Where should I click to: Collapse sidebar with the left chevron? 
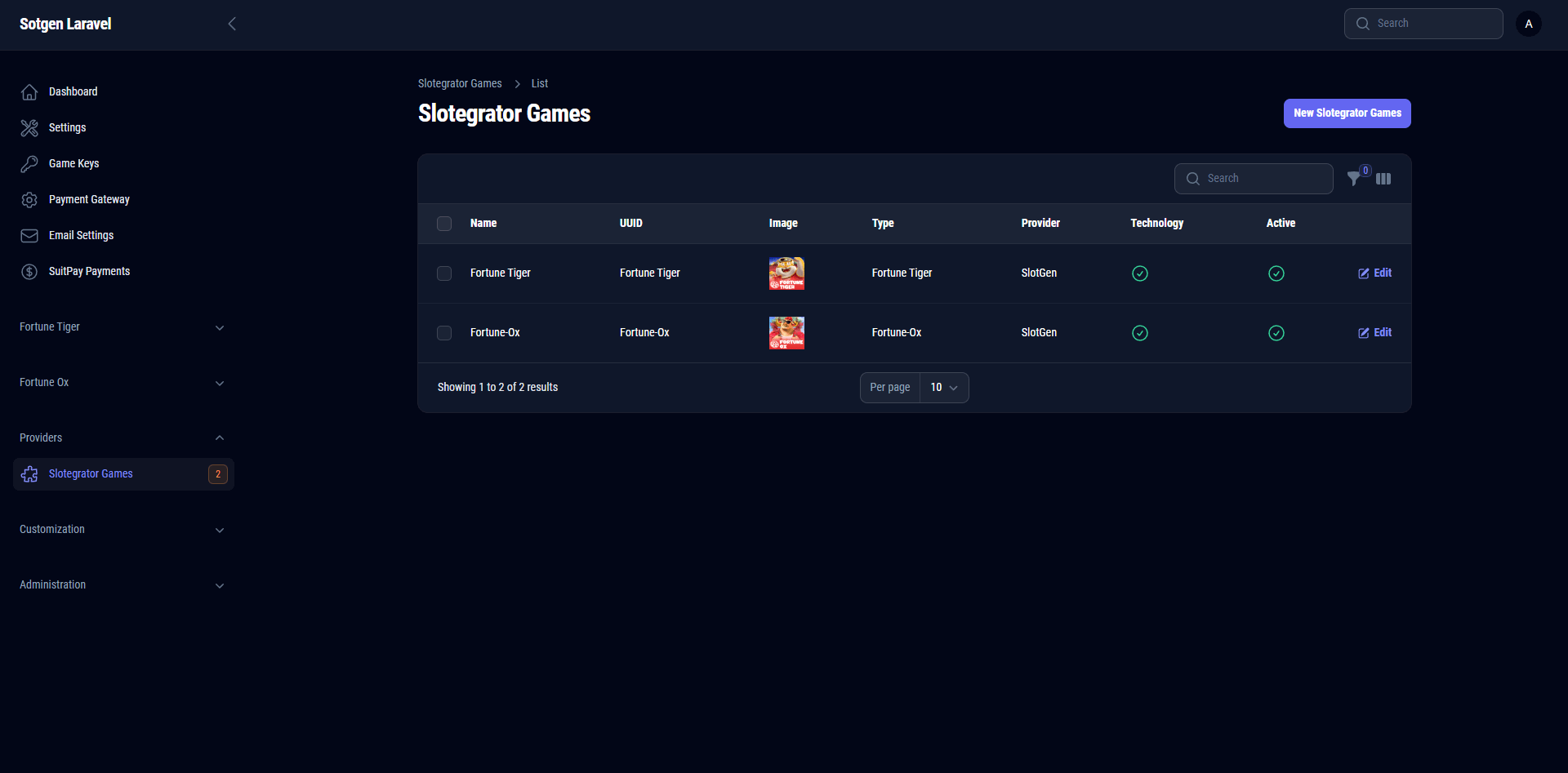point(232,24)
